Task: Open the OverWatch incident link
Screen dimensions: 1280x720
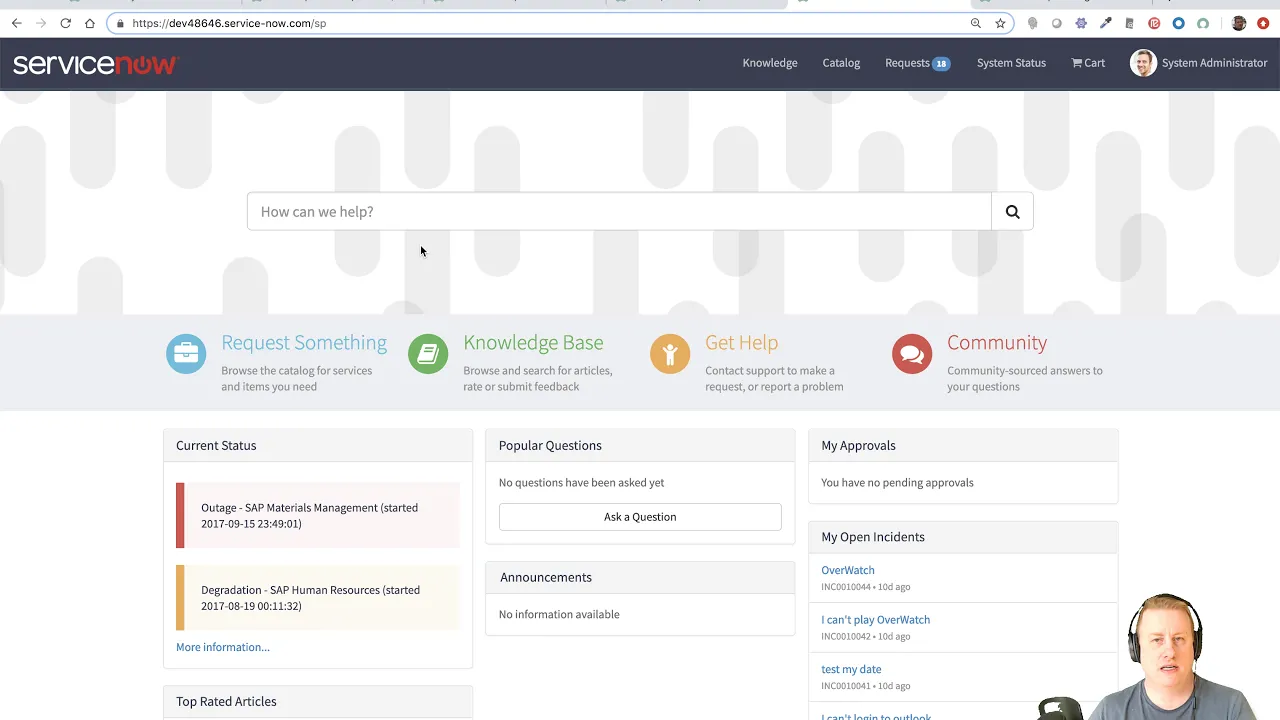Action: (847, 570)
